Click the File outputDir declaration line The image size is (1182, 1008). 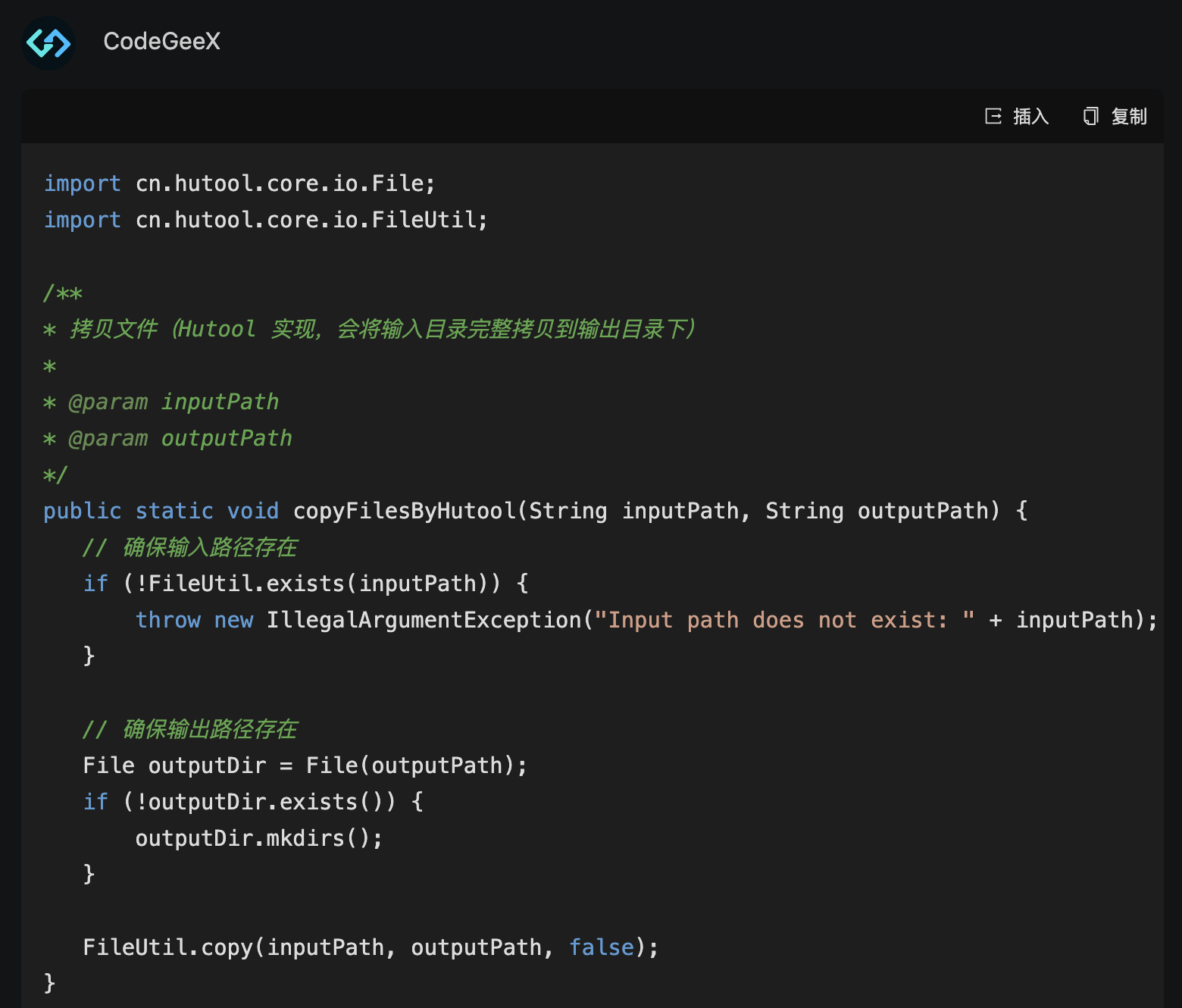tap(305, 765)
